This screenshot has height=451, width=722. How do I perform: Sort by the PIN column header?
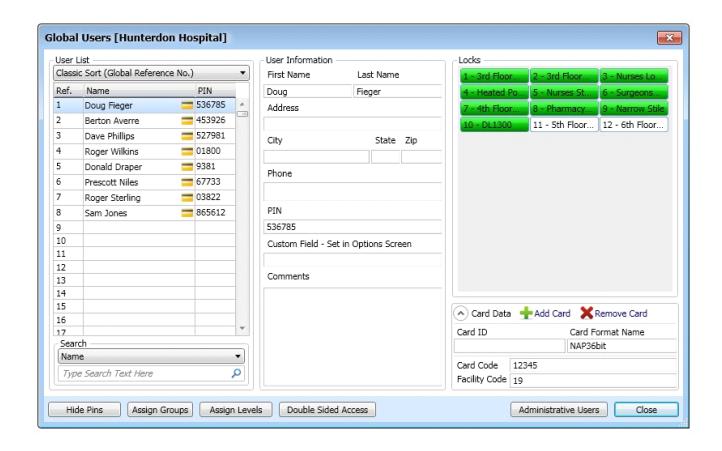tap(215, 91)
